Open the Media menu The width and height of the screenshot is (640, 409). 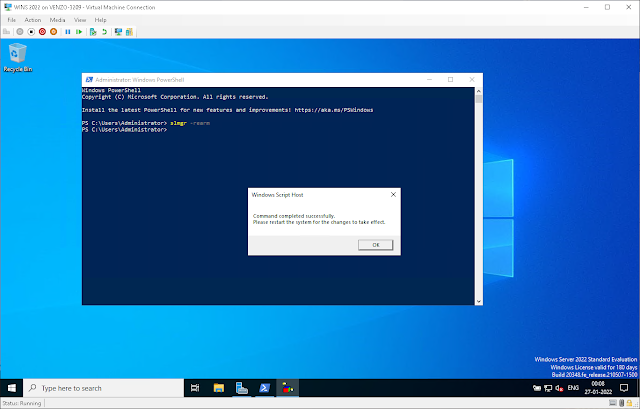tap(58, 20)
